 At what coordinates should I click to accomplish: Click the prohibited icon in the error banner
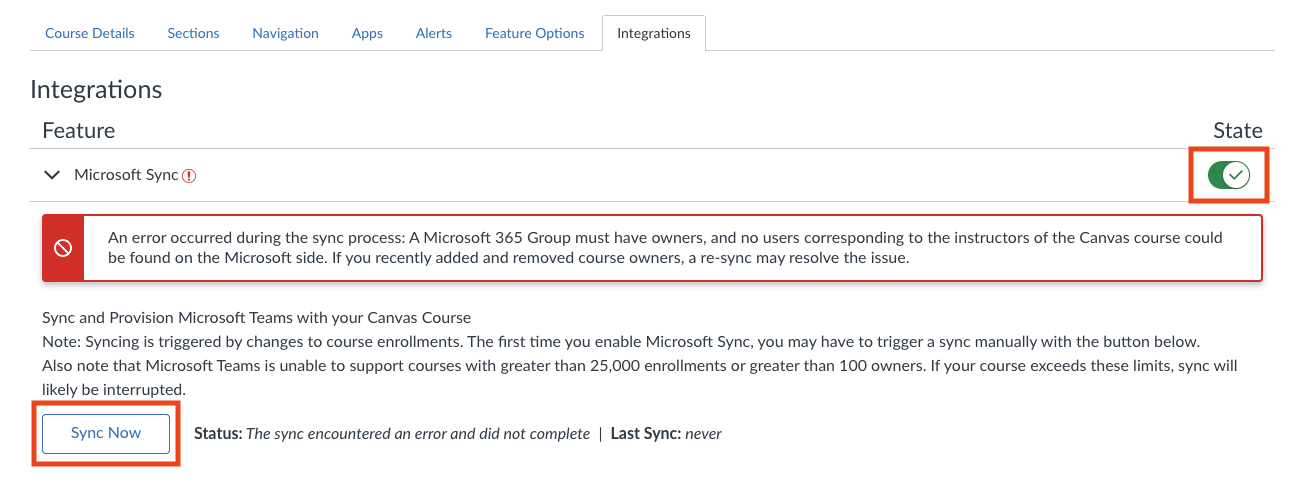(62, 248)
